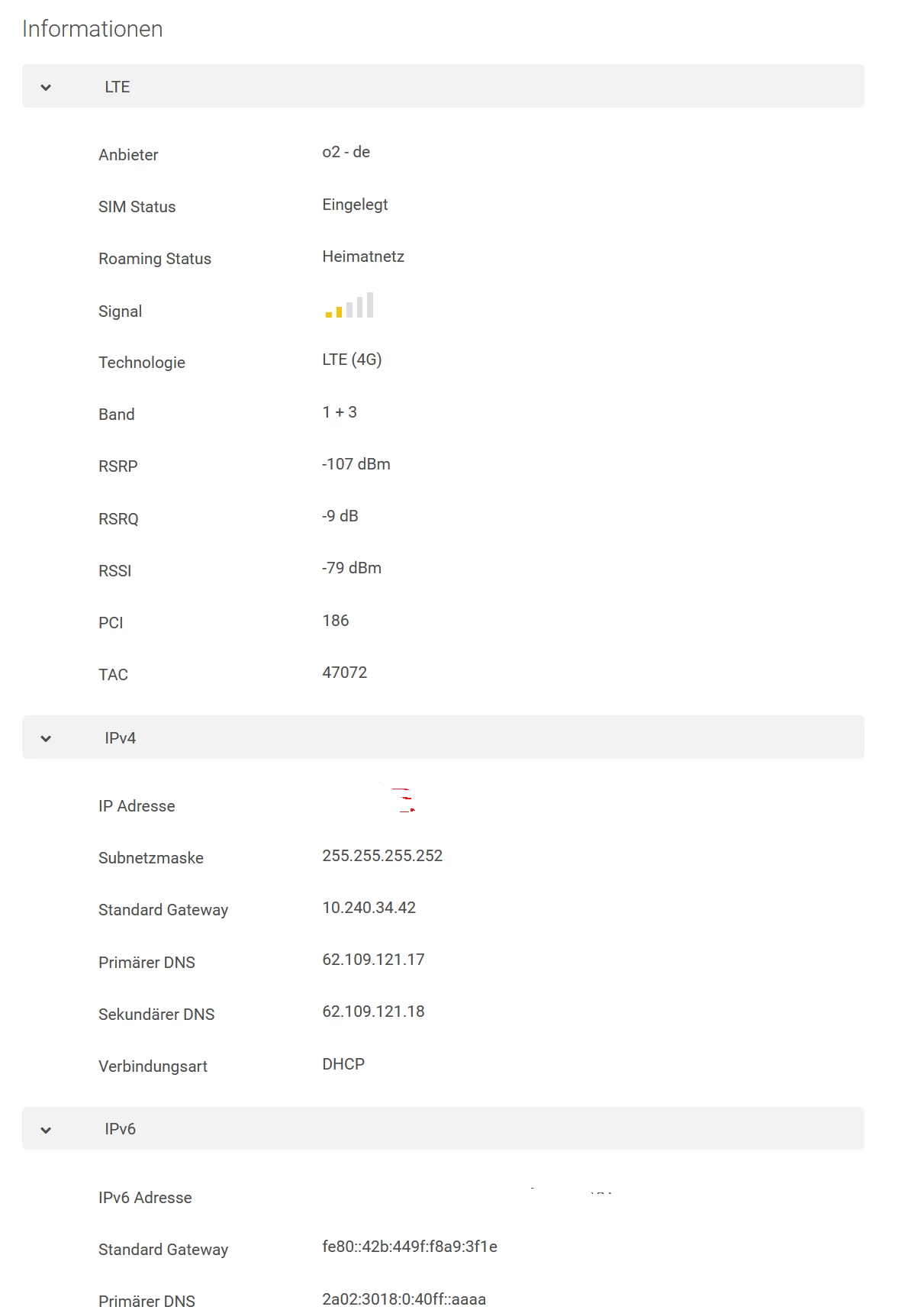This screenshot has width=924, height=1310.
Task: Click the DHCP connection type value
Action: point(343,1064)
